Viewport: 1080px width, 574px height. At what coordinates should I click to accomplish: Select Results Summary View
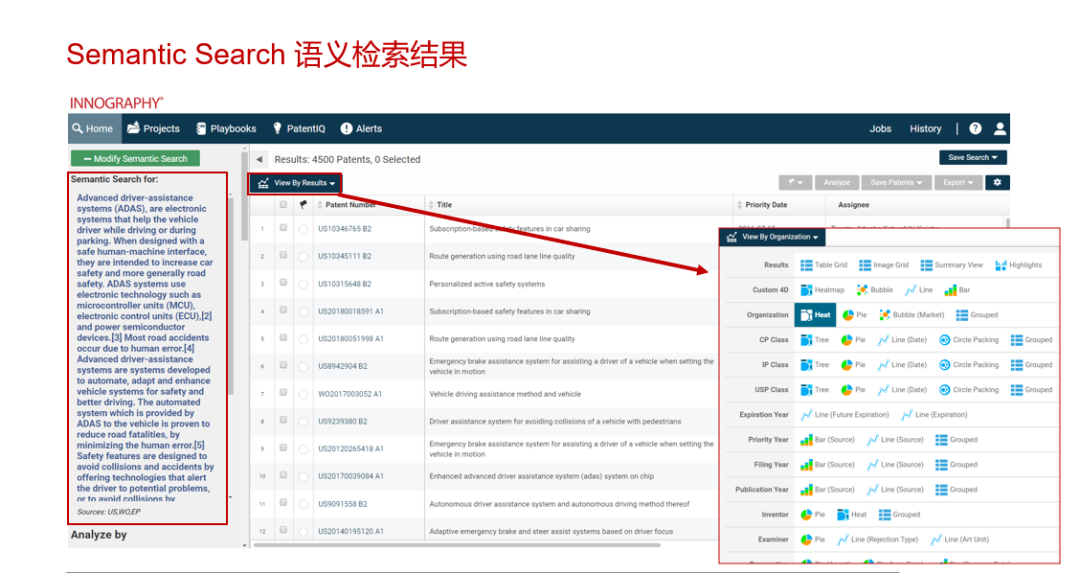(x=951, y=265)
